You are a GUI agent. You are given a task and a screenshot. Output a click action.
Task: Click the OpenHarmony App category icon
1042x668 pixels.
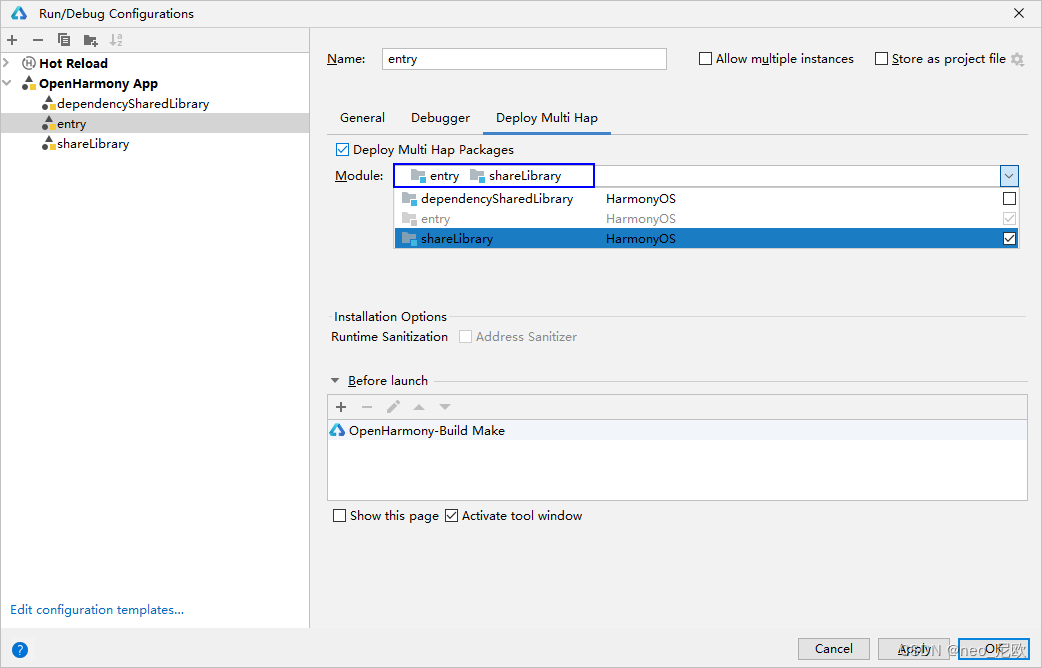(29, 83)
